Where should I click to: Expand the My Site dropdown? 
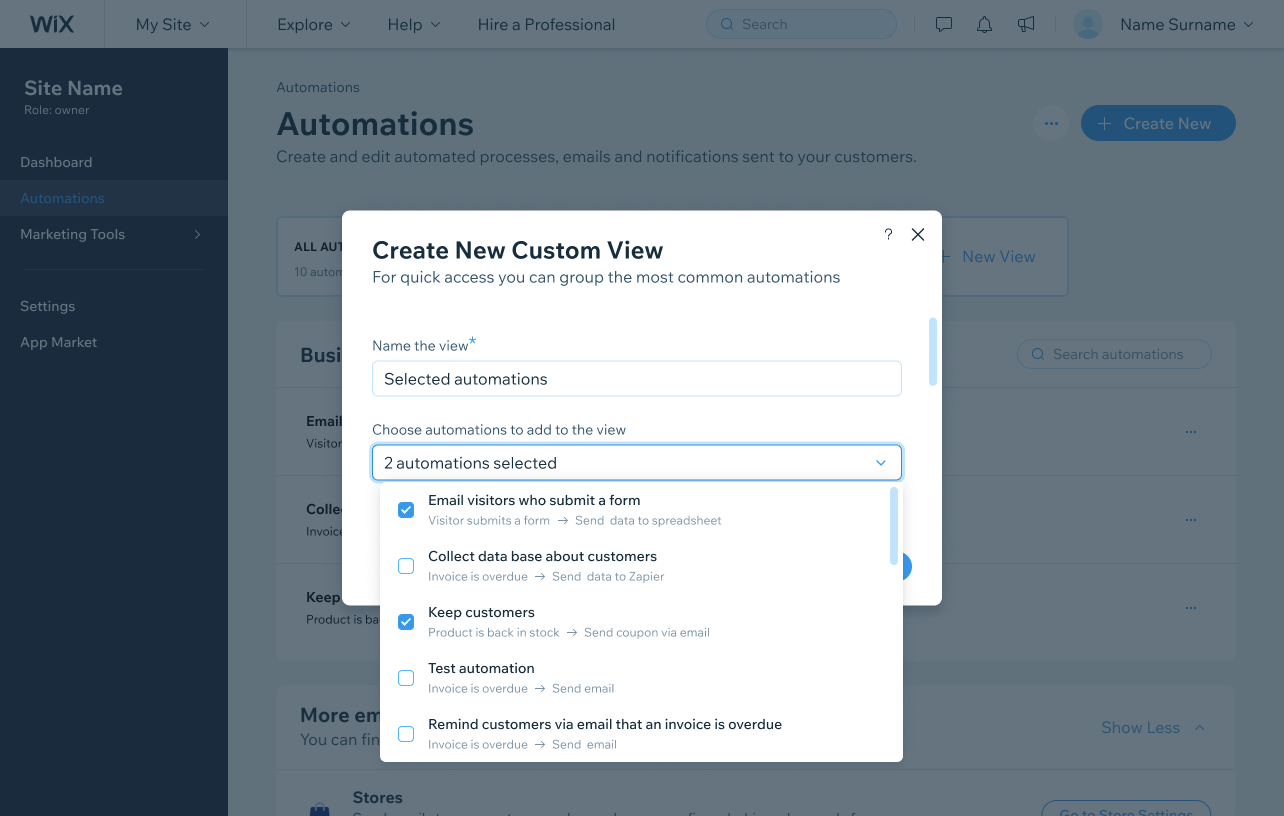[x=174, y=24]
